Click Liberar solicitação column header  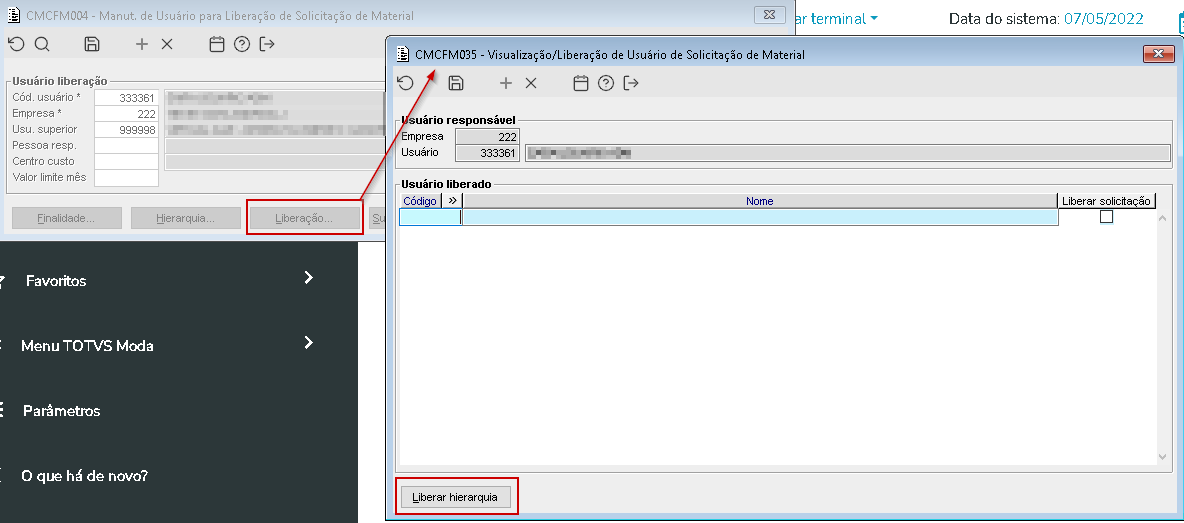pos(1106,201)
